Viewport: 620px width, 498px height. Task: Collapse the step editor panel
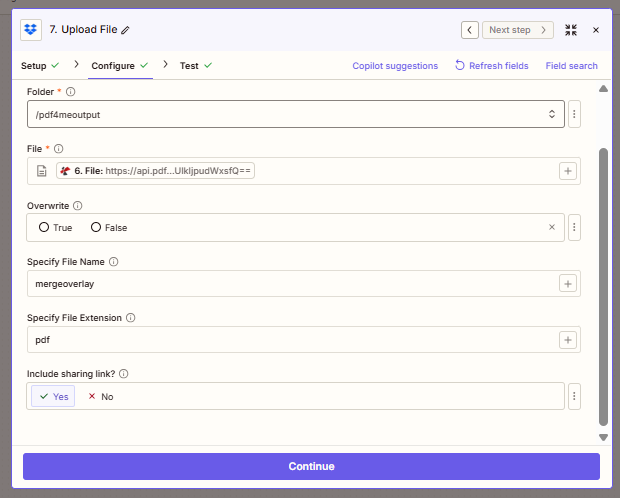coord(571,30)
